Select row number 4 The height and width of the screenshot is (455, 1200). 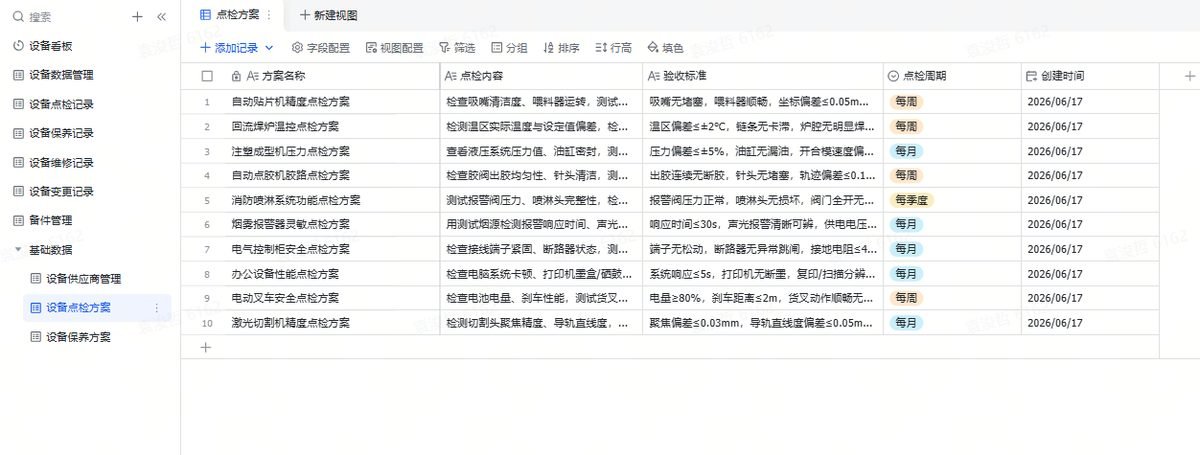tap(207, 176)
